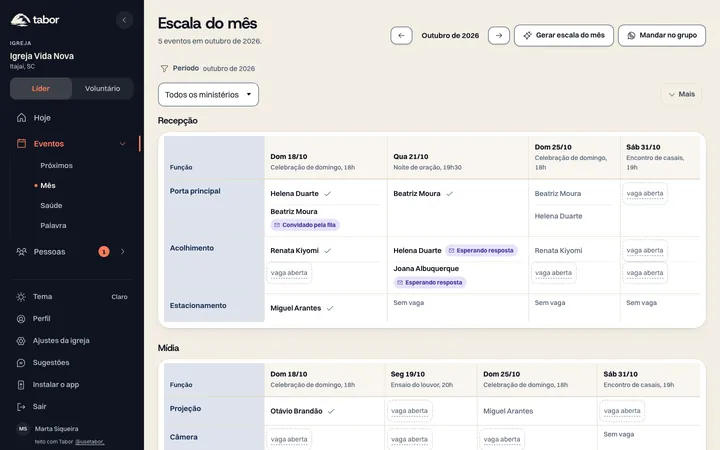Open the Próximos events page
The height and width of the screenshot is (450, 720).
[x=56, y=165]
